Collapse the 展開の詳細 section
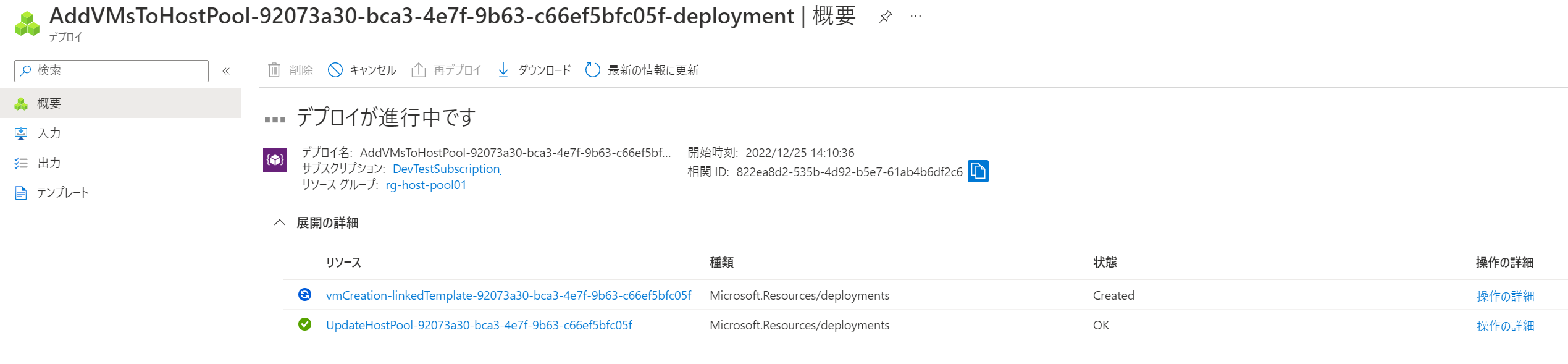Viewport: 1568px width, 364px height. [x=280, y=222]
